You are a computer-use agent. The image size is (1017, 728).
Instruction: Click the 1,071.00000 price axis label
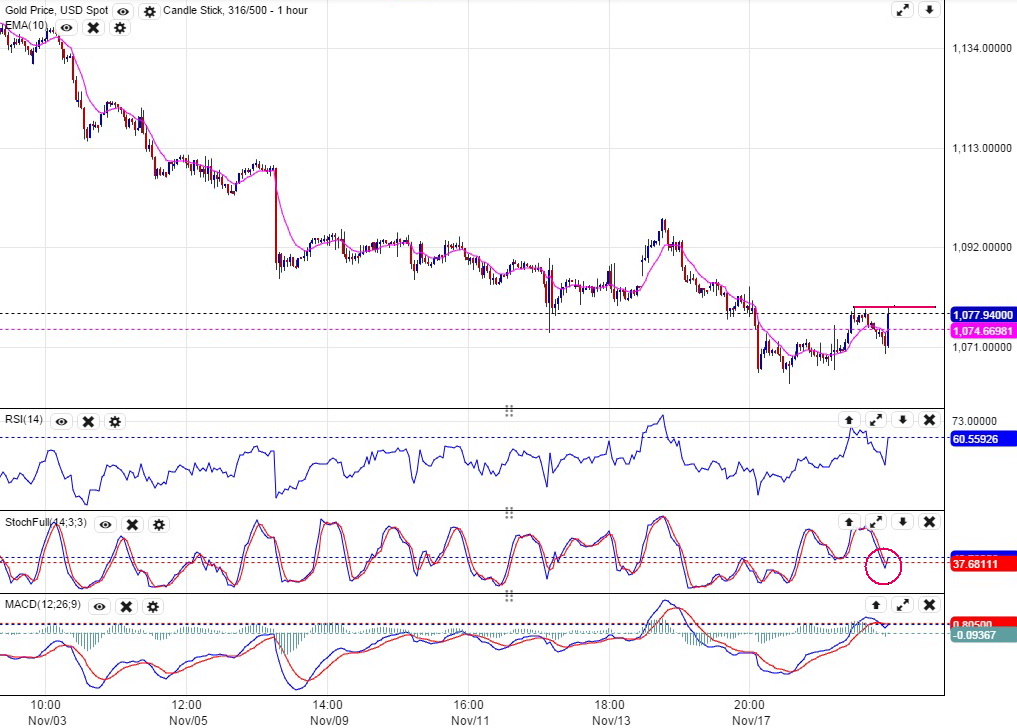pos(982,347)
